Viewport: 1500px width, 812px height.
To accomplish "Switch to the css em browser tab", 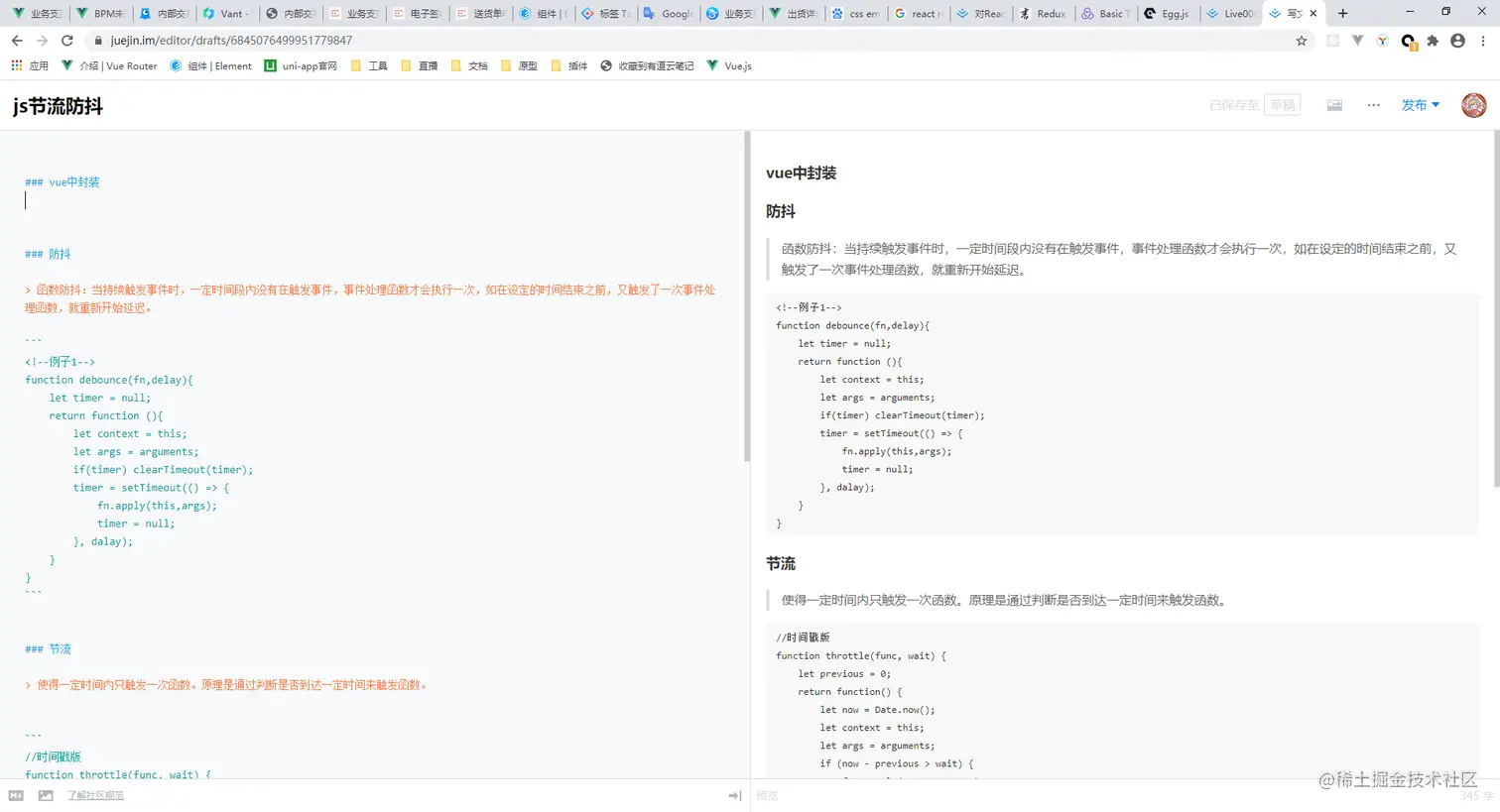I will [856, 14].
